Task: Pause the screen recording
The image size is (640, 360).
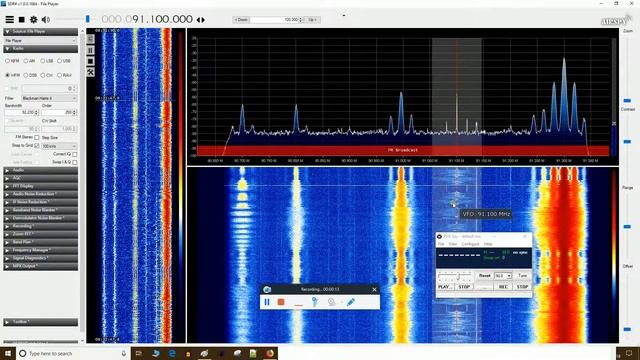Action: [267, 302]
